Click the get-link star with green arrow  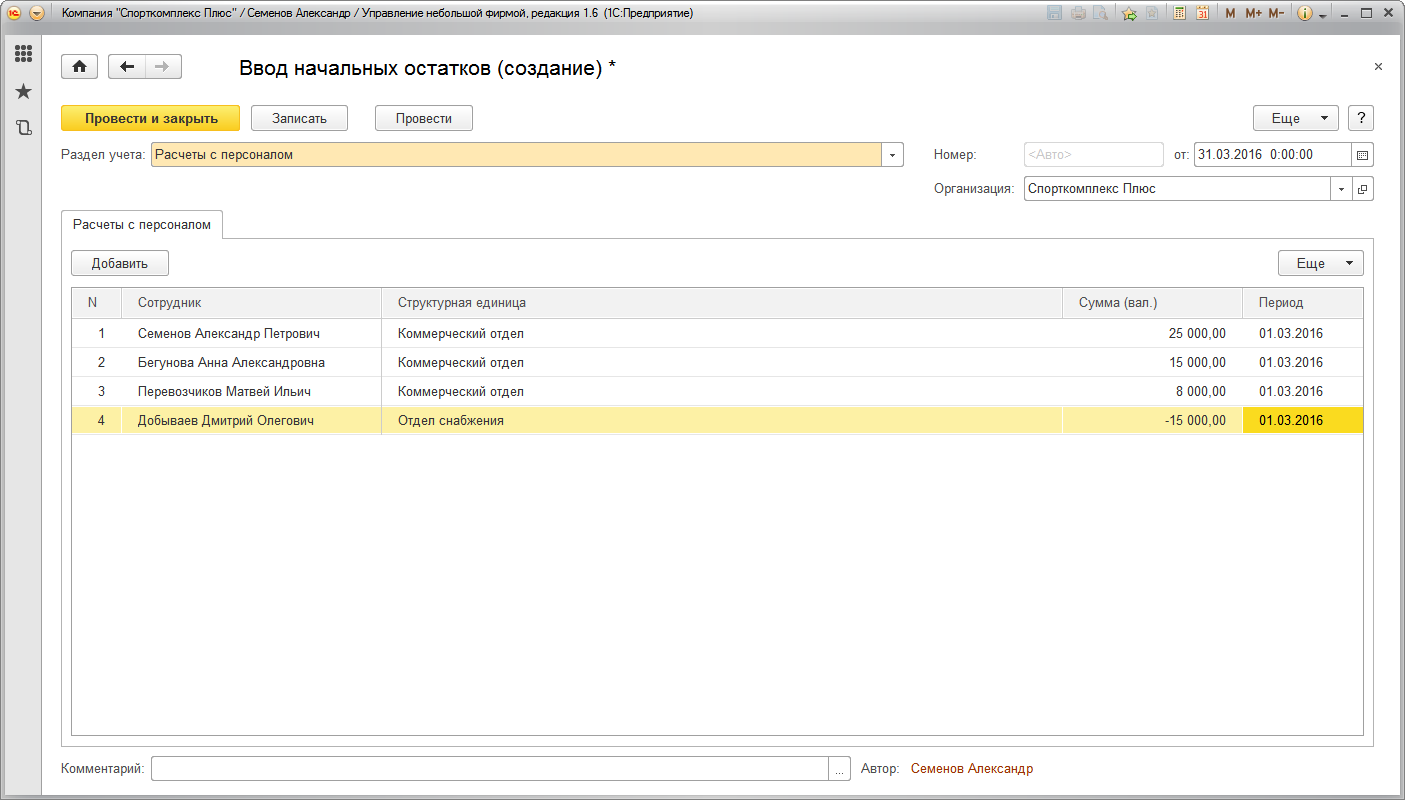[x=1129, y=13]
